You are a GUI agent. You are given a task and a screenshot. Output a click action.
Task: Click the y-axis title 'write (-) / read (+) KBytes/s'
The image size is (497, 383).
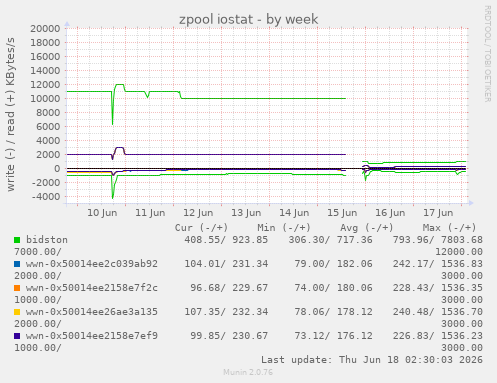11,114
